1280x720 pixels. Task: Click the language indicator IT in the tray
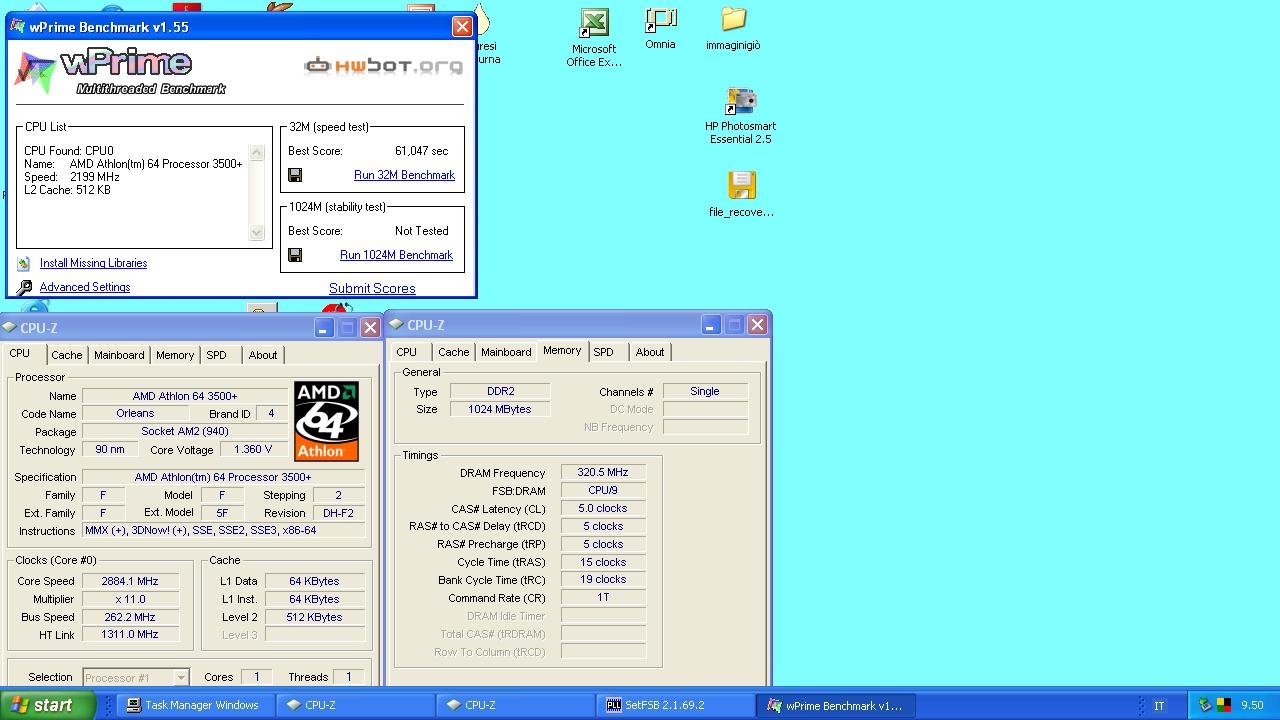click(x=1159, y=706)
